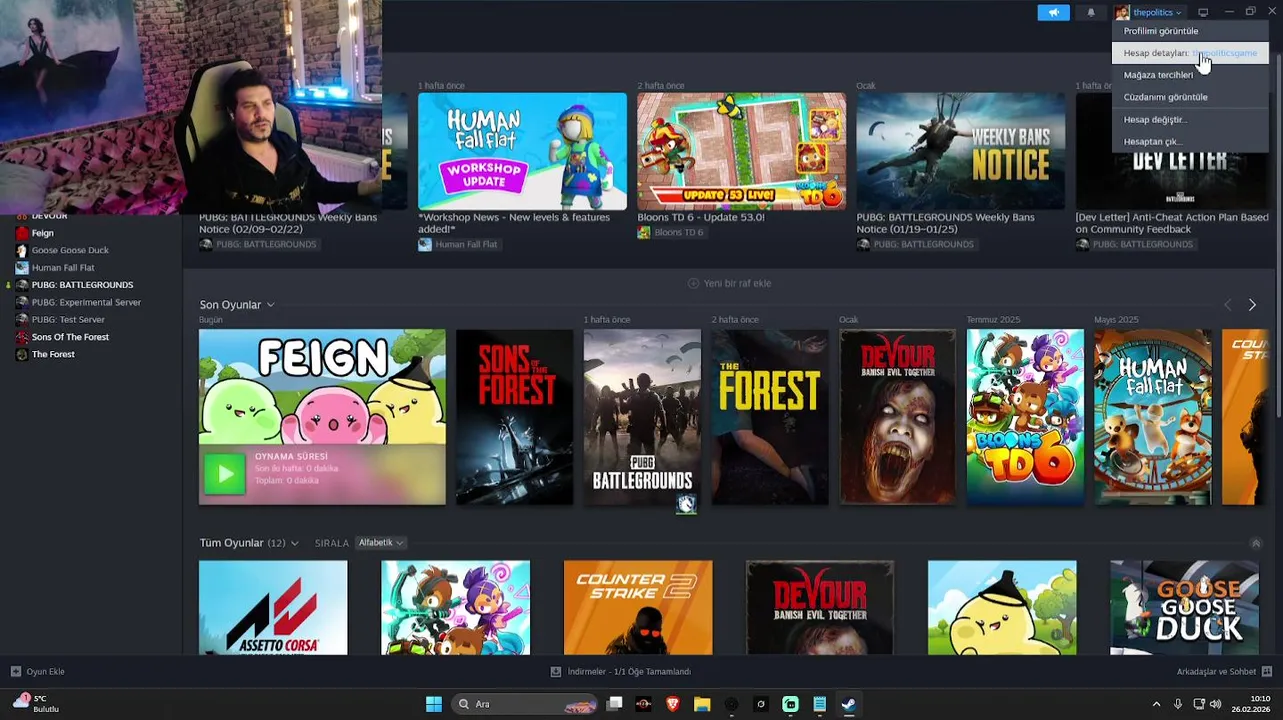Click the Steam taskbar icon
The width and height of the screenshot is (1283, 720).
pos(848,704)
